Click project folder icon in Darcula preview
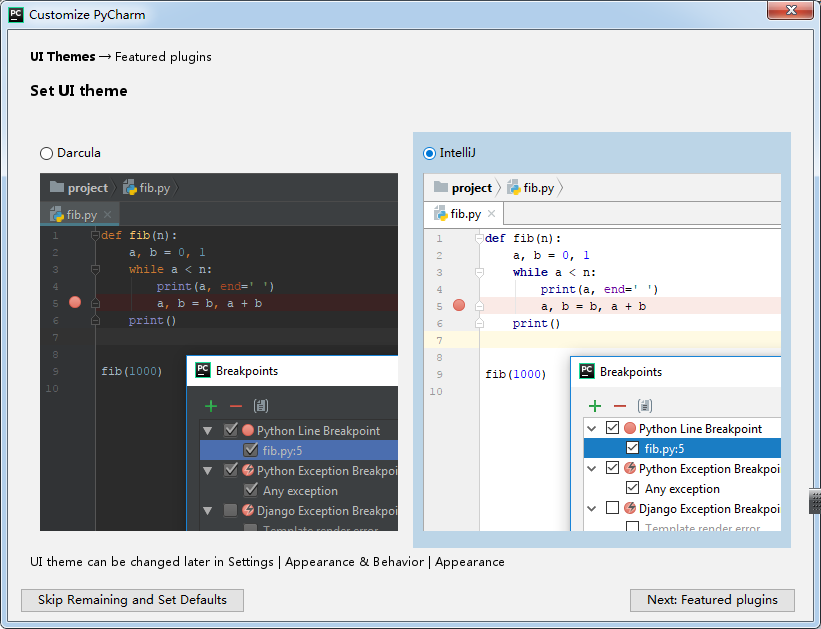The width and height of the screenshot is (821, 629). (x=57, y=187)
